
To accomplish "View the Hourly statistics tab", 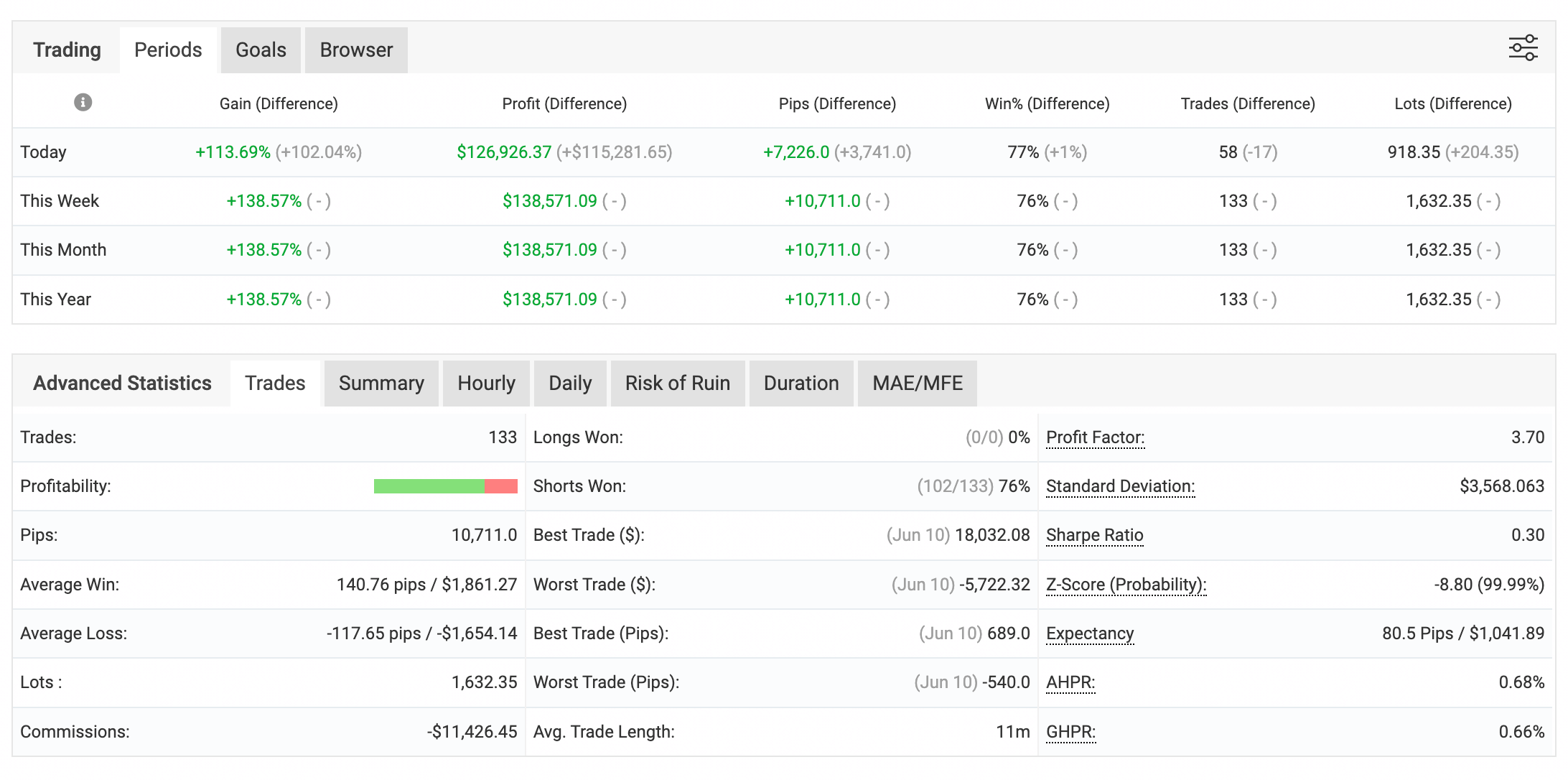I will (x=486, y=384).
